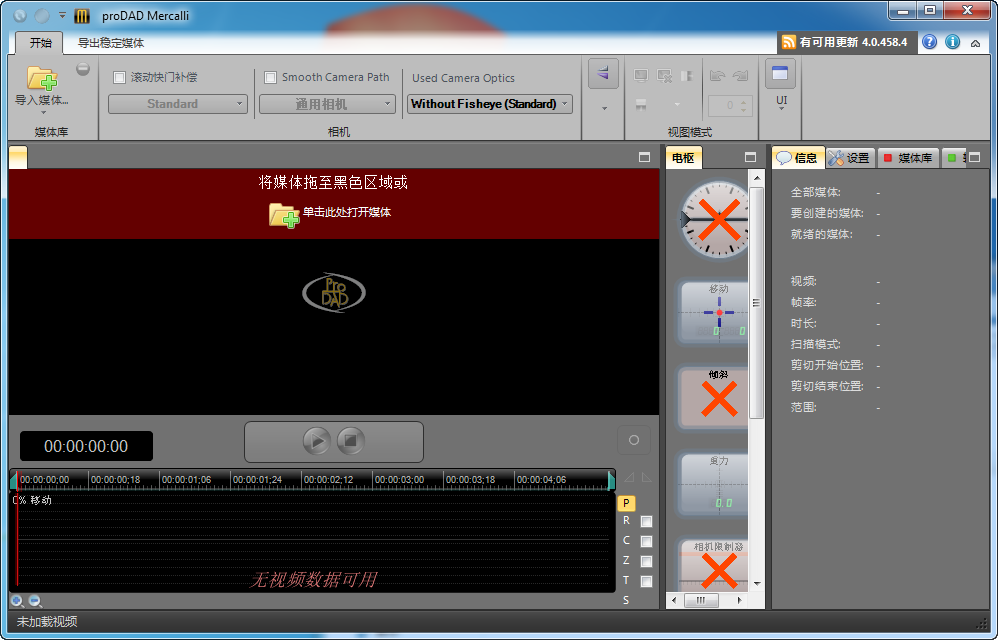Select the 设置 tab
The height and width of the screenshot is (640, 998).
(851, 158)
